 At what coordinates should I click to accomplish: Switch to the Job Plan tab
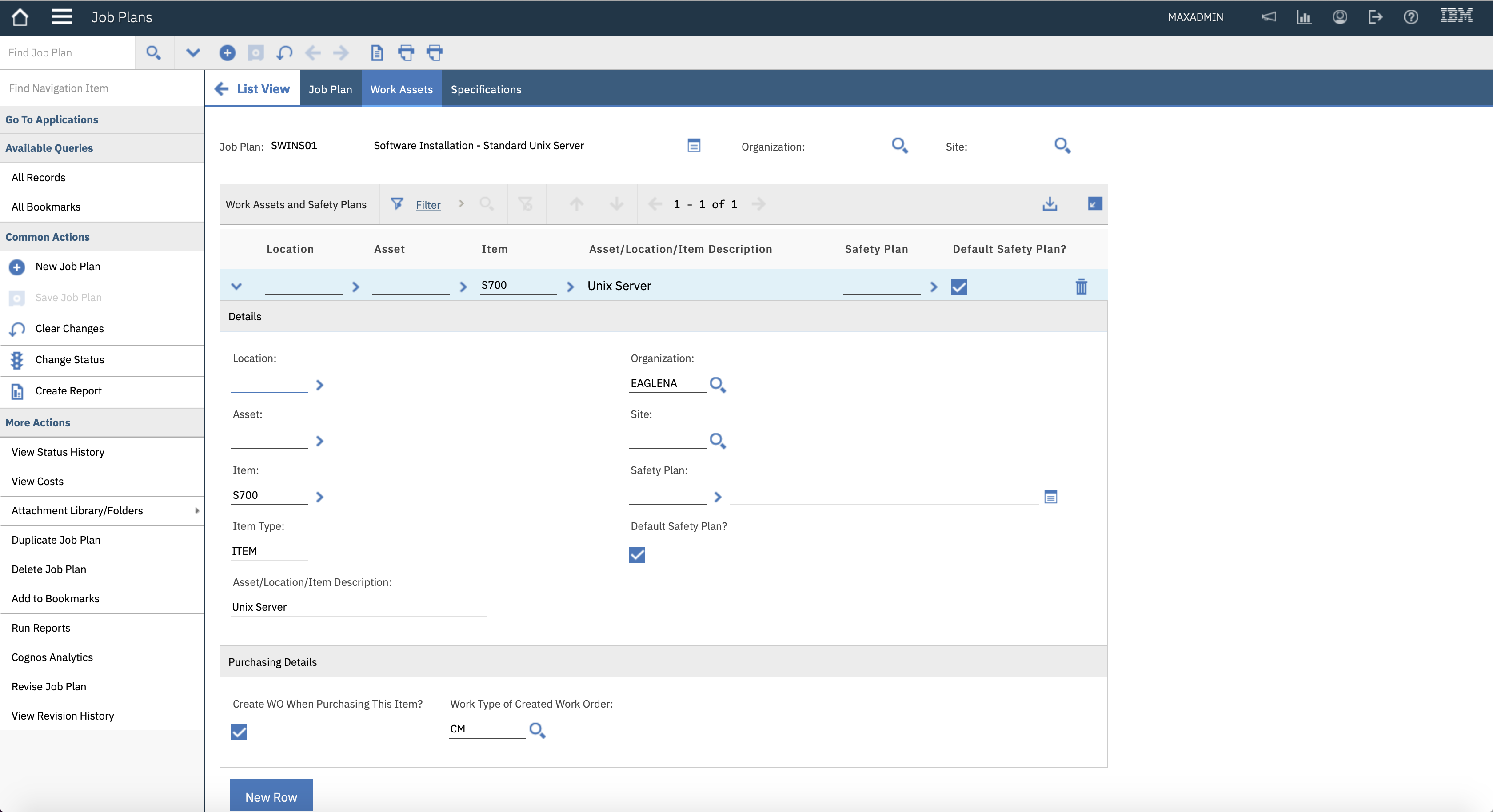pyautogui.click(x=330, y=89)
